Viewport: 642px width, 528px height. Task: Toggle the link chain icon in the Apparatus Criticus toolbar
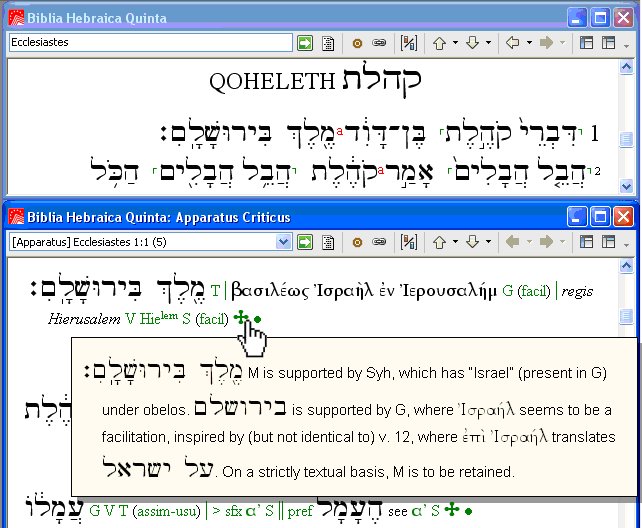(x=379, y=242)
